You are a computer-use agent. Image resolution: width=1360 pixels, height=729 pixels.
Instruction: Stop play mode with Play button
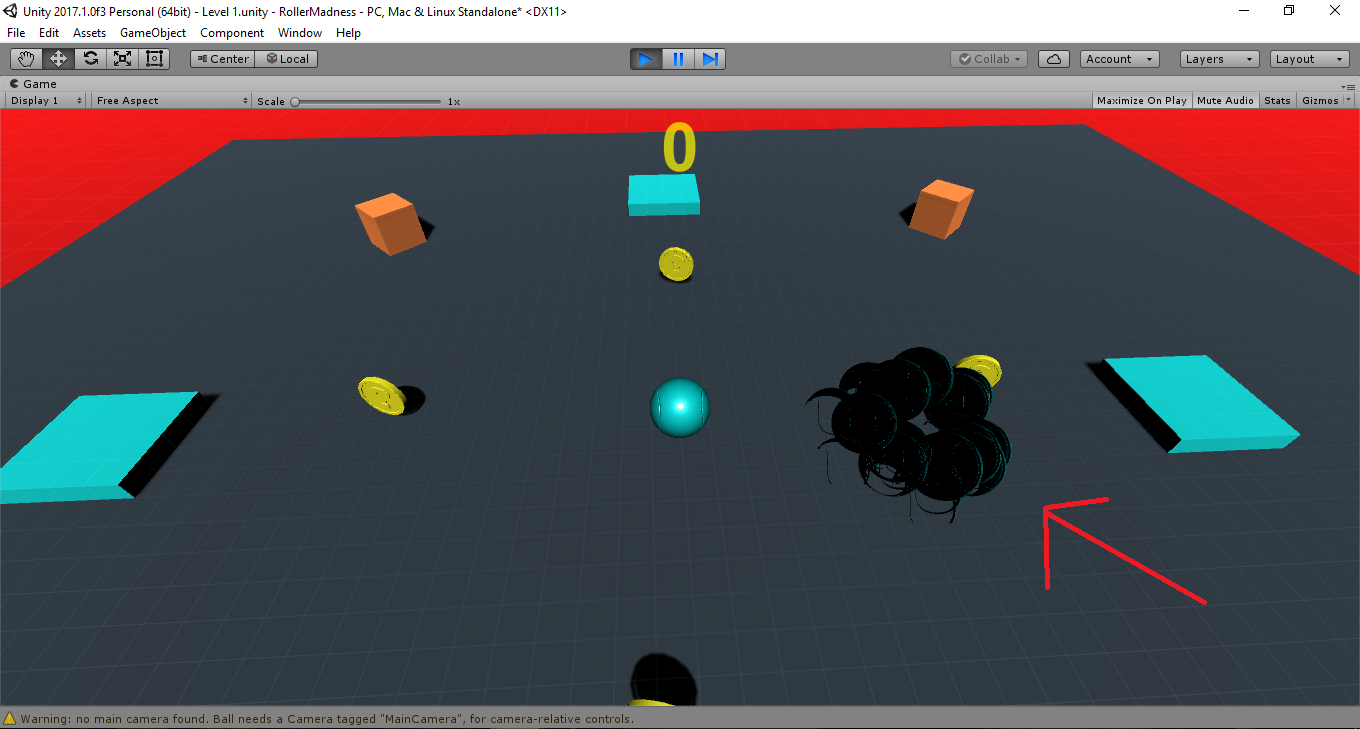(x=646, y=59)
